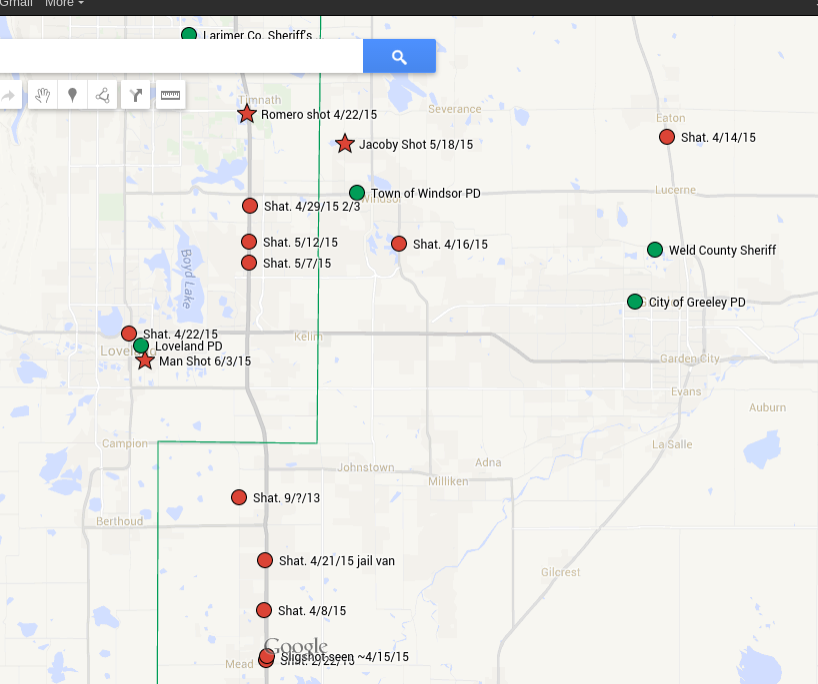Click the Shat. 4/21/15 jail van marker

tap(265, 561)
